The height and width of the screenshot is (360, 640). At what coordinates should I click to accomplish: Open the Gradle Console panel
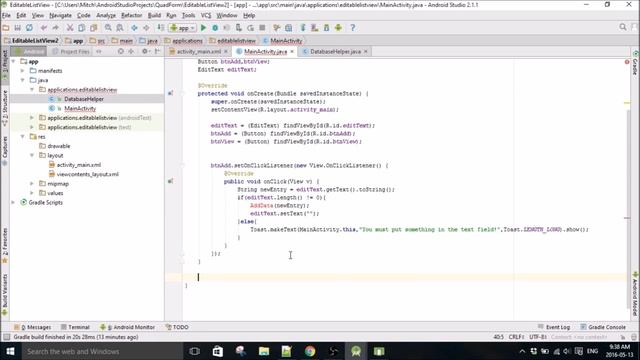[603, 327]
